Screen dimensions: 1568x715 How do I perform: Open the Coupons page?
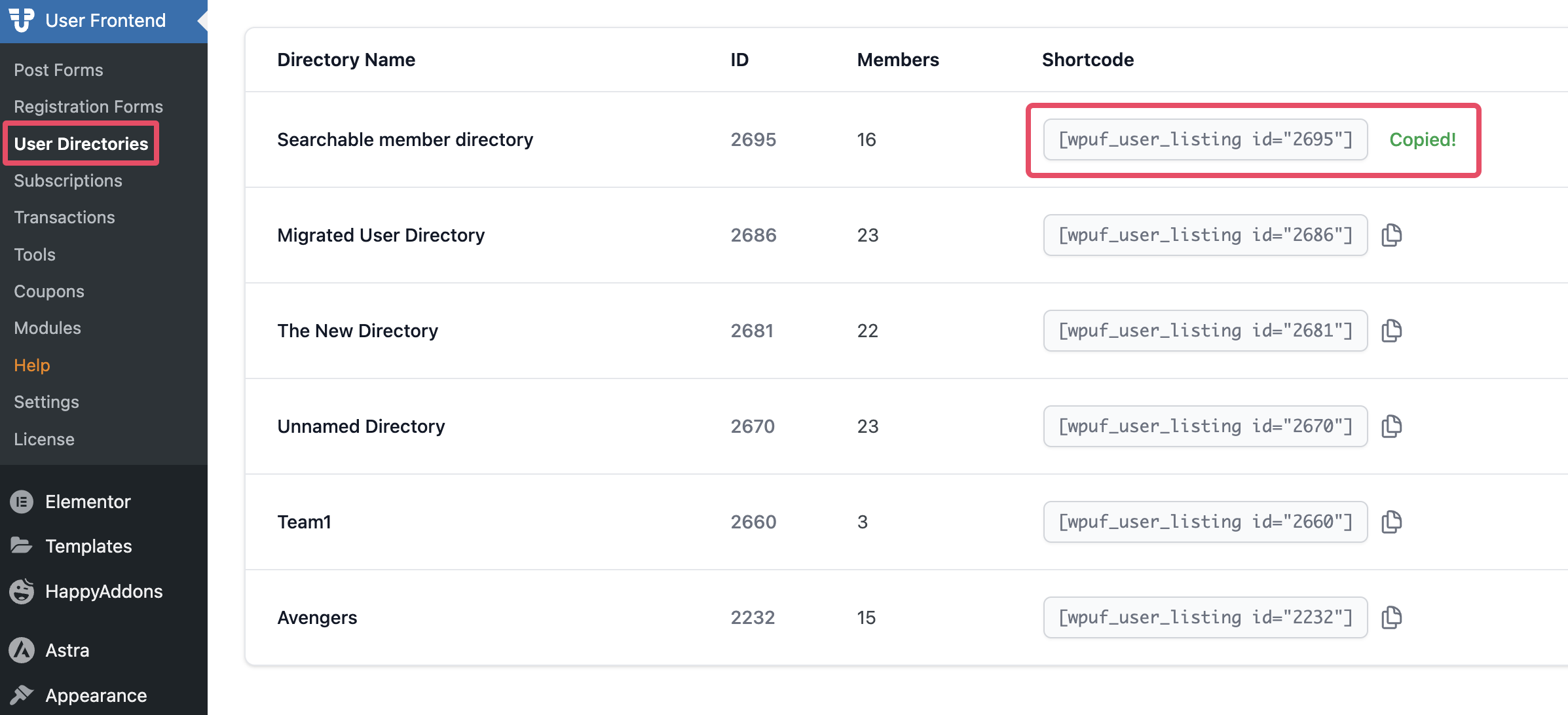49,291
